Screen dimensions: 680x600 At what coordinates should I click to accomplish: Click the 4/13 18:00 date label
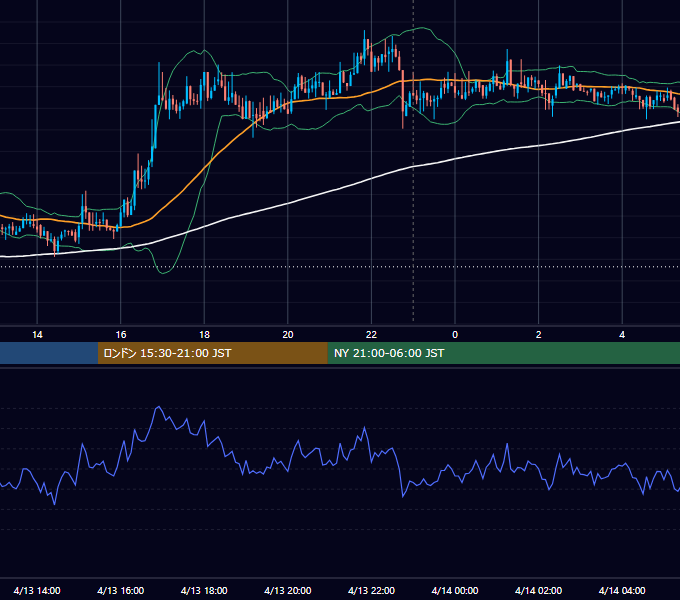click(204, 590)
